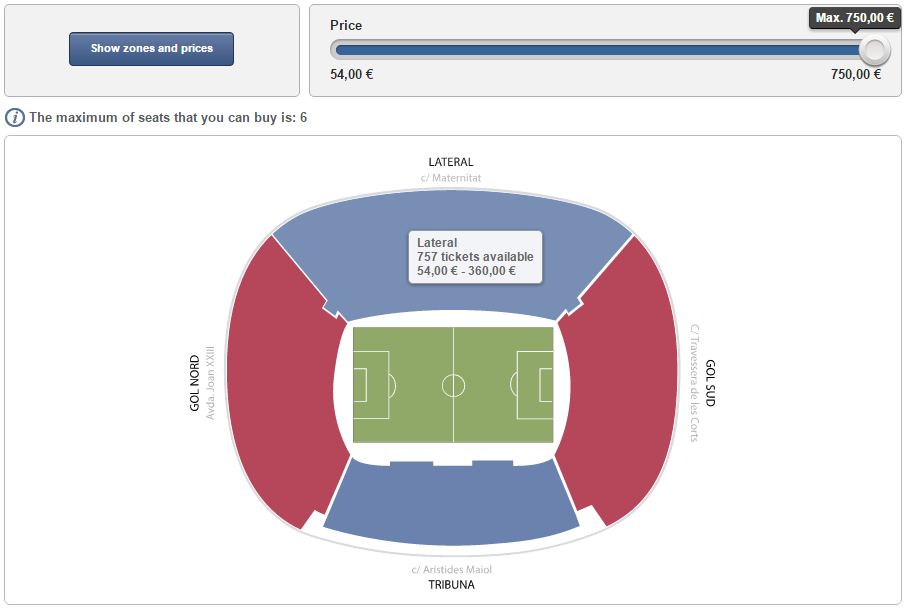Click the right goal area on the pitch

click(x=545, y=385)
